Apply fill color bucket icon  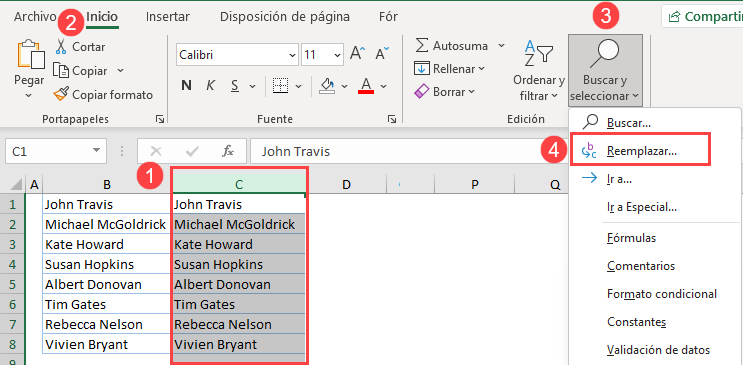point(327,86)
